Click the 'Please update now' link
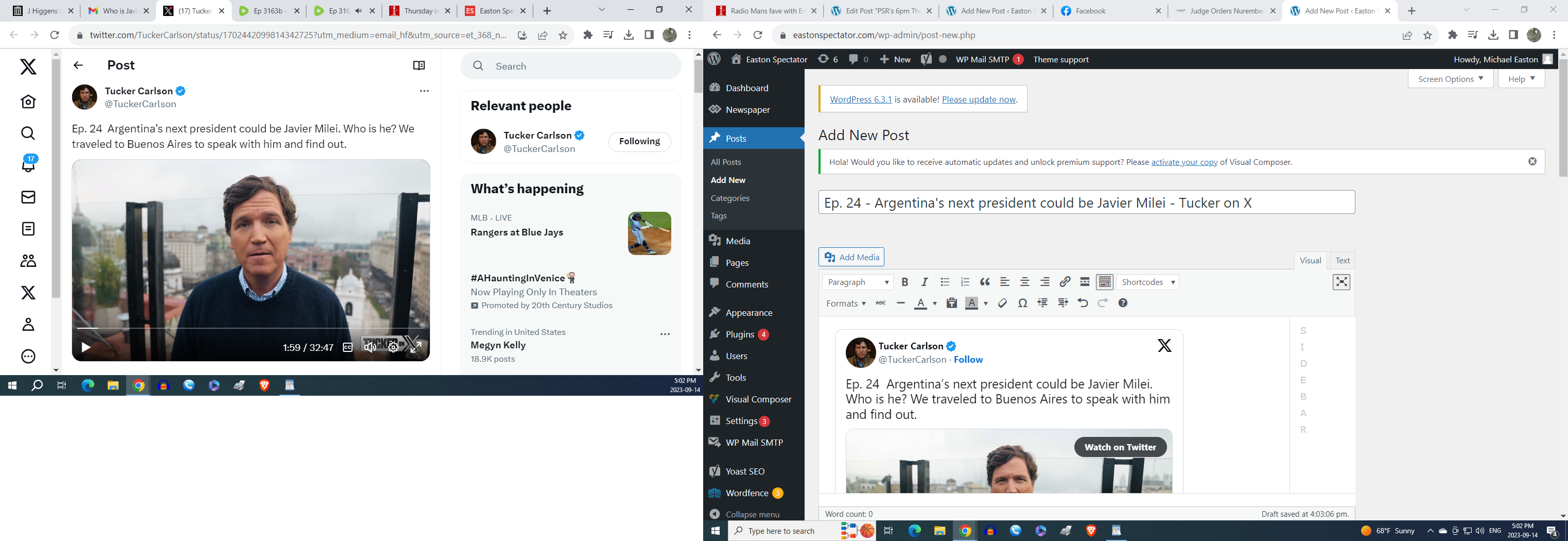The image size is (1568, 541). click(979, 99)
